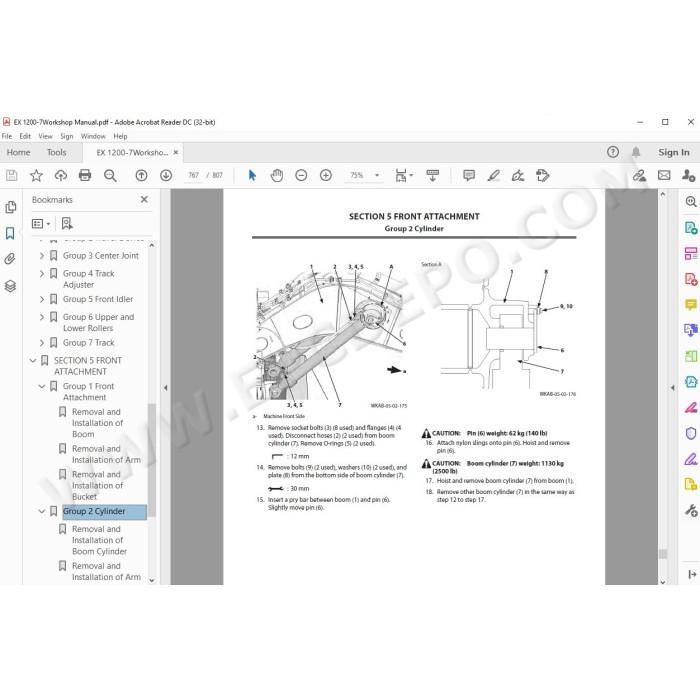Expand Group 6 Upper and Lower Rollers
Image resolution: width=700 pixels, height=700 pixels.
[42, 317]
